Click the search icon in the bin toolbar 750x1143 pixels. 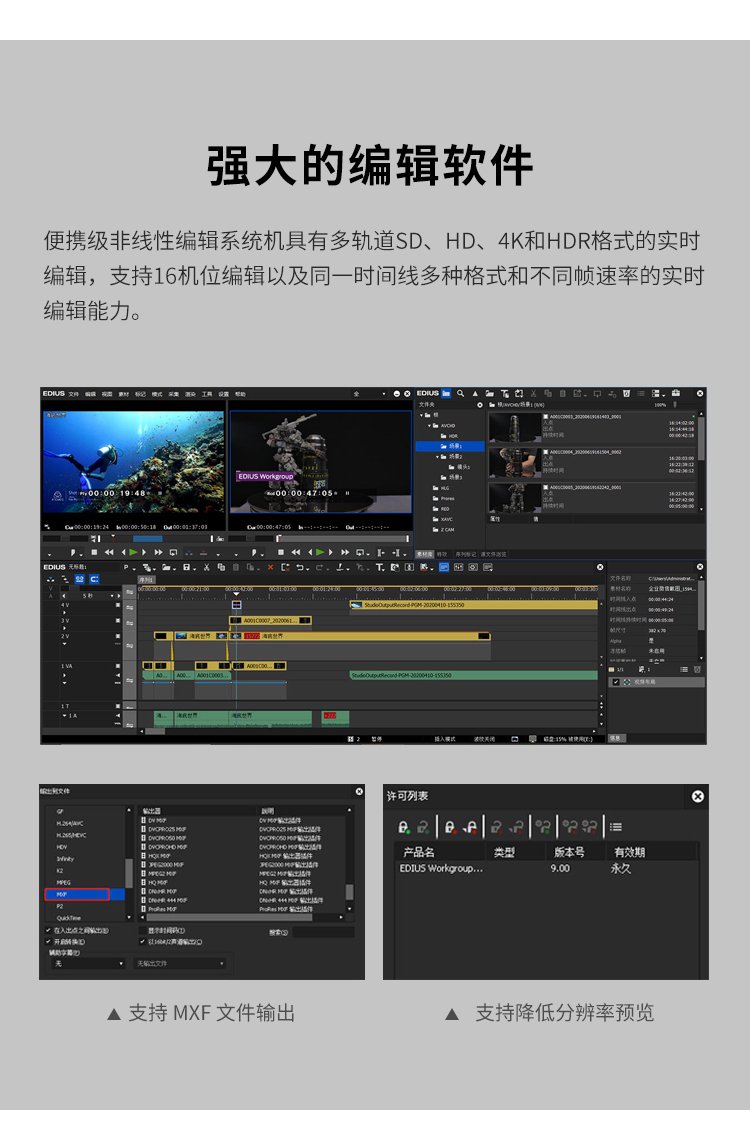pyautogui.click(x=462, y=393)
